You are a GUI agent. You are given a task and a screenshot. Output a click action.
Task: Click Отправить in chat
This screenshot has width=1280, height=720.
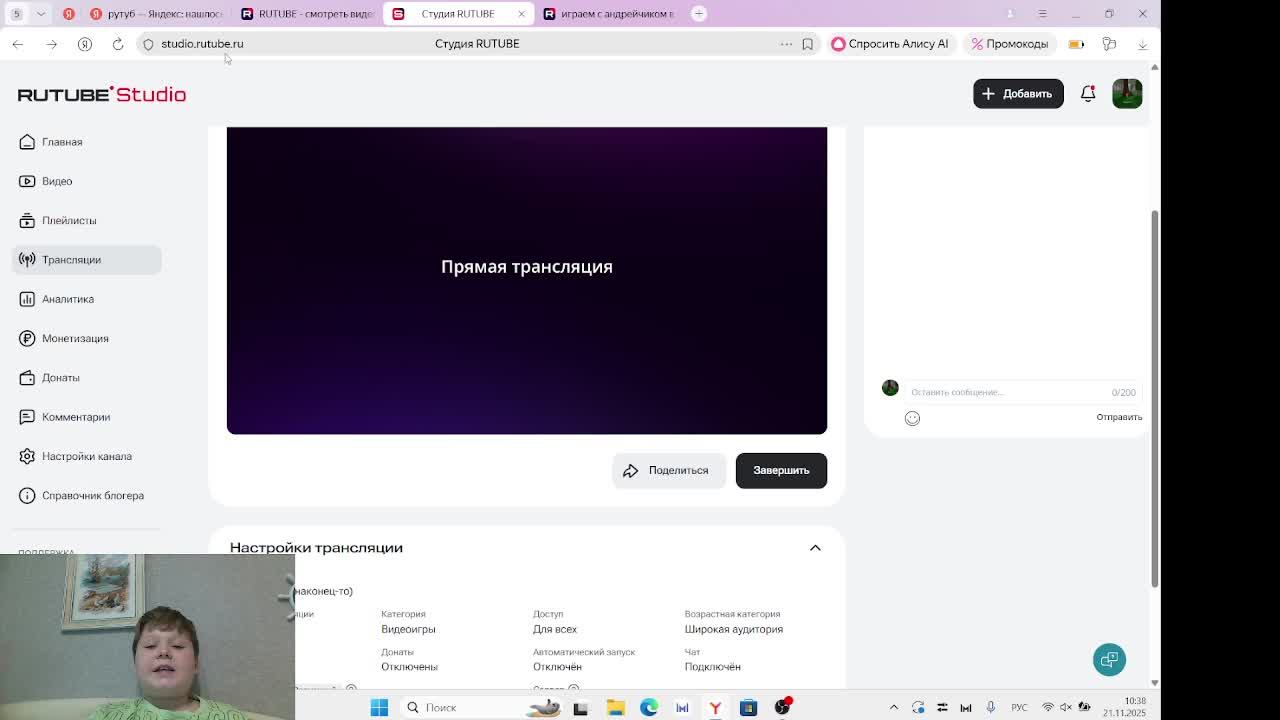pyautogui.click(x=1119, y=417)
